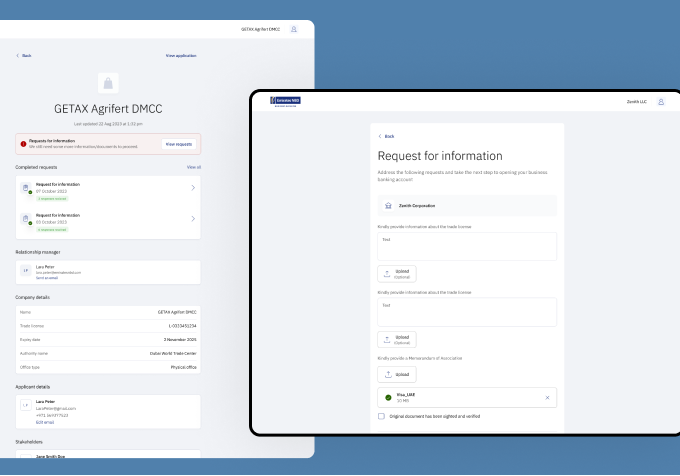The width and height of the screenshot is (680, 476).
Task: Remove the Visa_UAE uploaded file
Action: point(547,398)
